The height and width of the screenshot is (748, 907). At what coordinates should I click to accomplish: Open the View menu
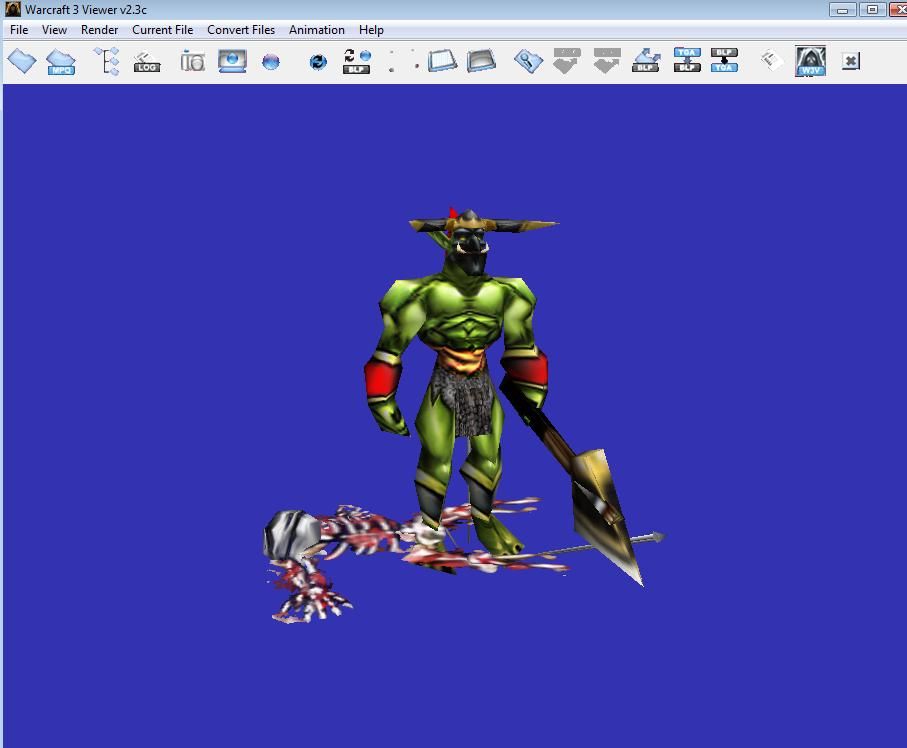click(x=54, y=30)
